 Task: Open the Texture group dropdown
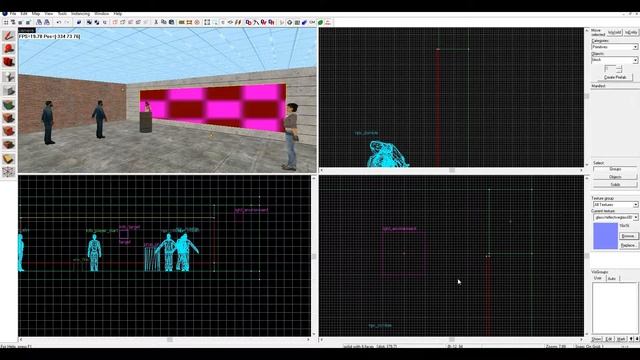click(x=615, y=204)
